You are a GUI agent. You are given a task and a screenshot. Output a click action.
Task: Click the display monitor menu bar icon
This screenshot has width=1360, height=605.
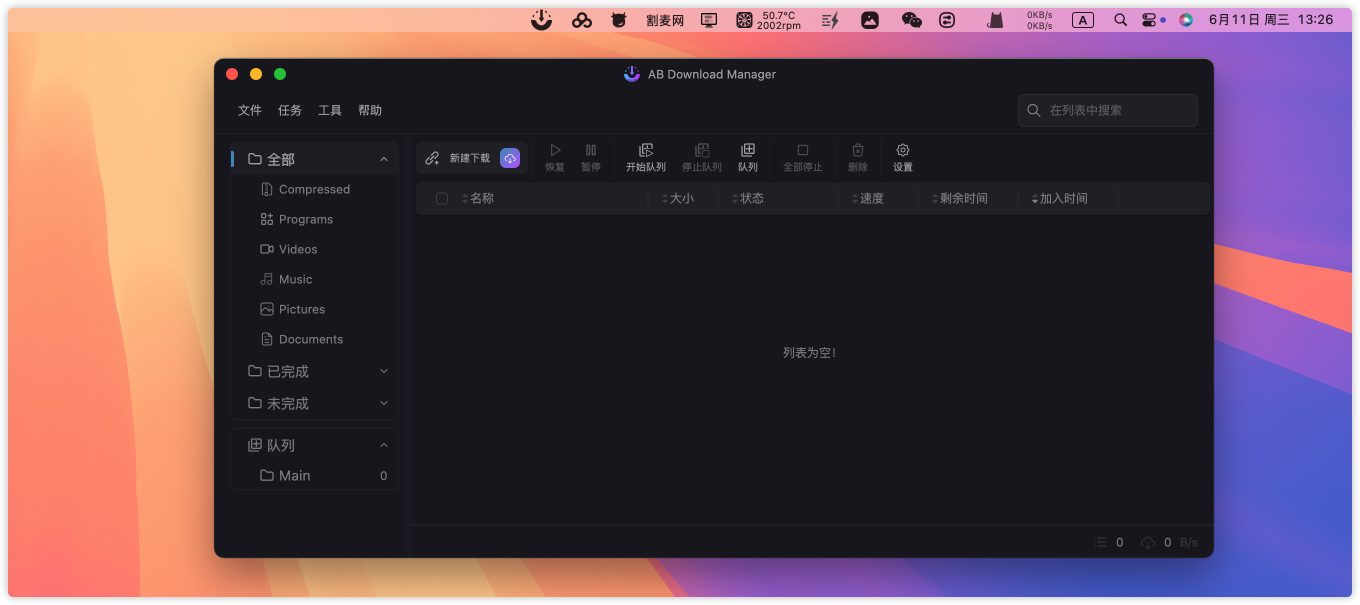pos(709,19)
